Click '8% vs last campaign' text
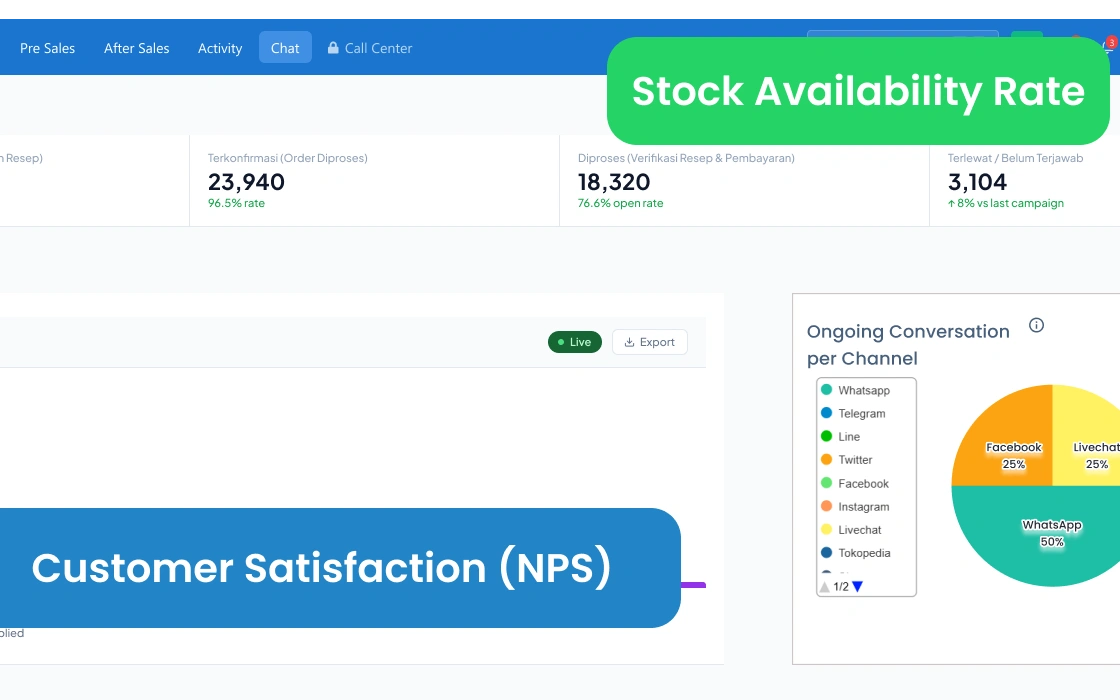The width and height of the screenshot is (1120, 700). [1006, 204]
